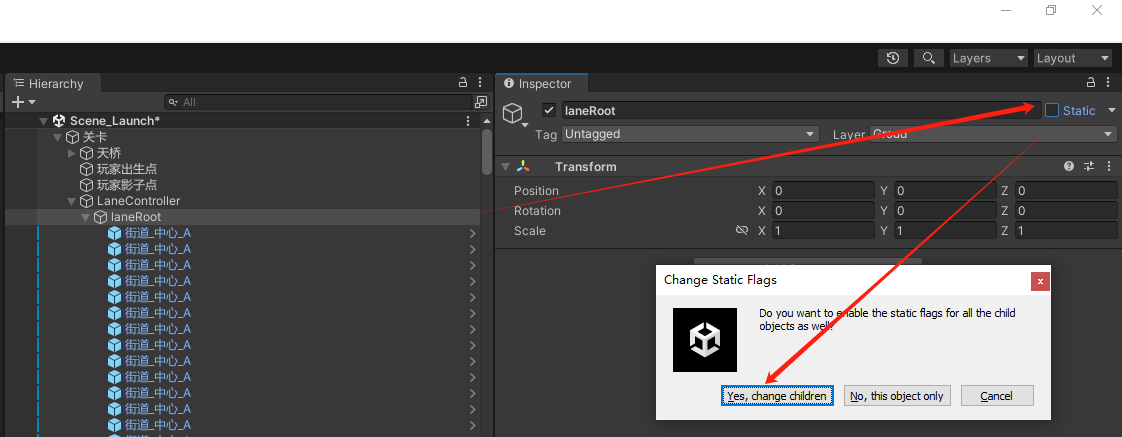
Task: Cancel the Change Static Flags dialog
Action: (997, 396)
